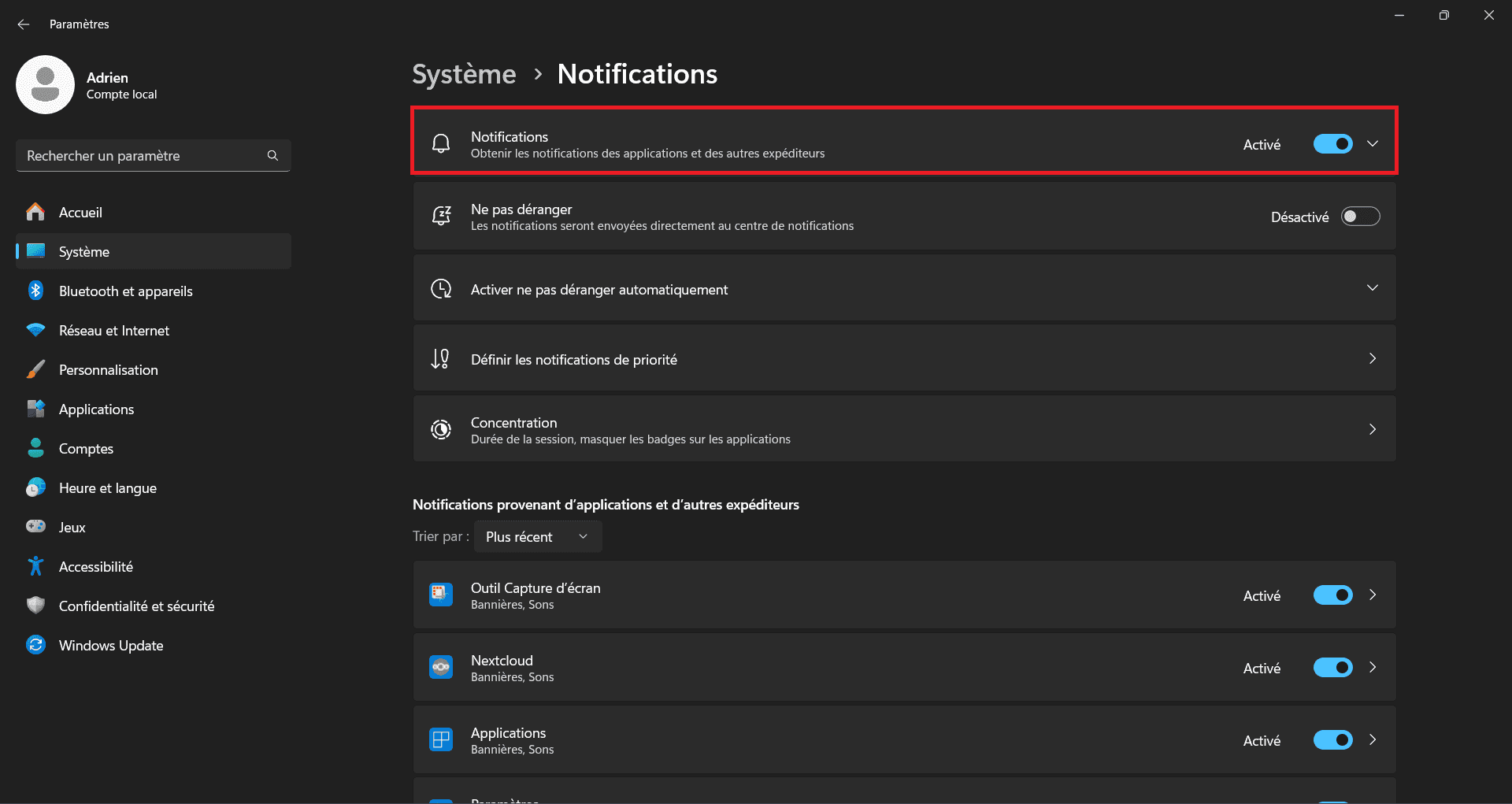Viewport: 1512px width, 804px height.
Task: Open the Jeux settings section
Action: pos(72,527)
